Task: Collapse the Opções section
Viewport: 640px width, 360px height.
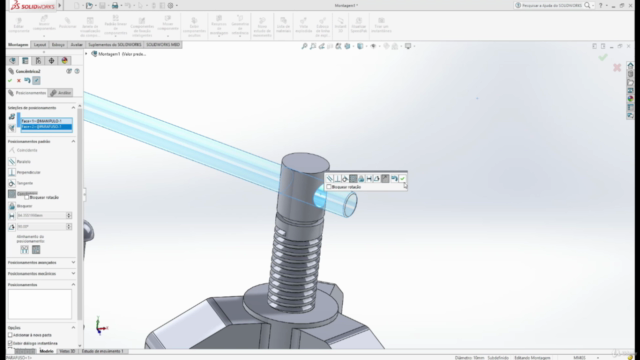Action: [73, 327]
